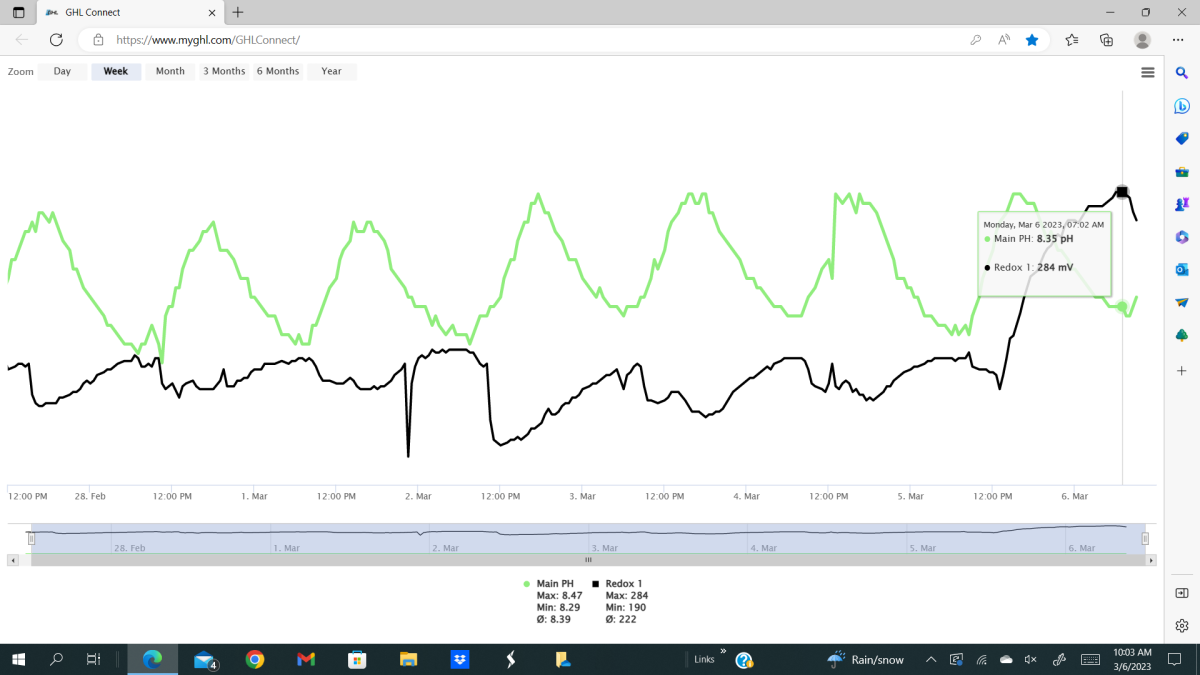Click the browser refresh icon
Image resolution: width=1200 pixels, height=675 pixels.
[56, 40]
